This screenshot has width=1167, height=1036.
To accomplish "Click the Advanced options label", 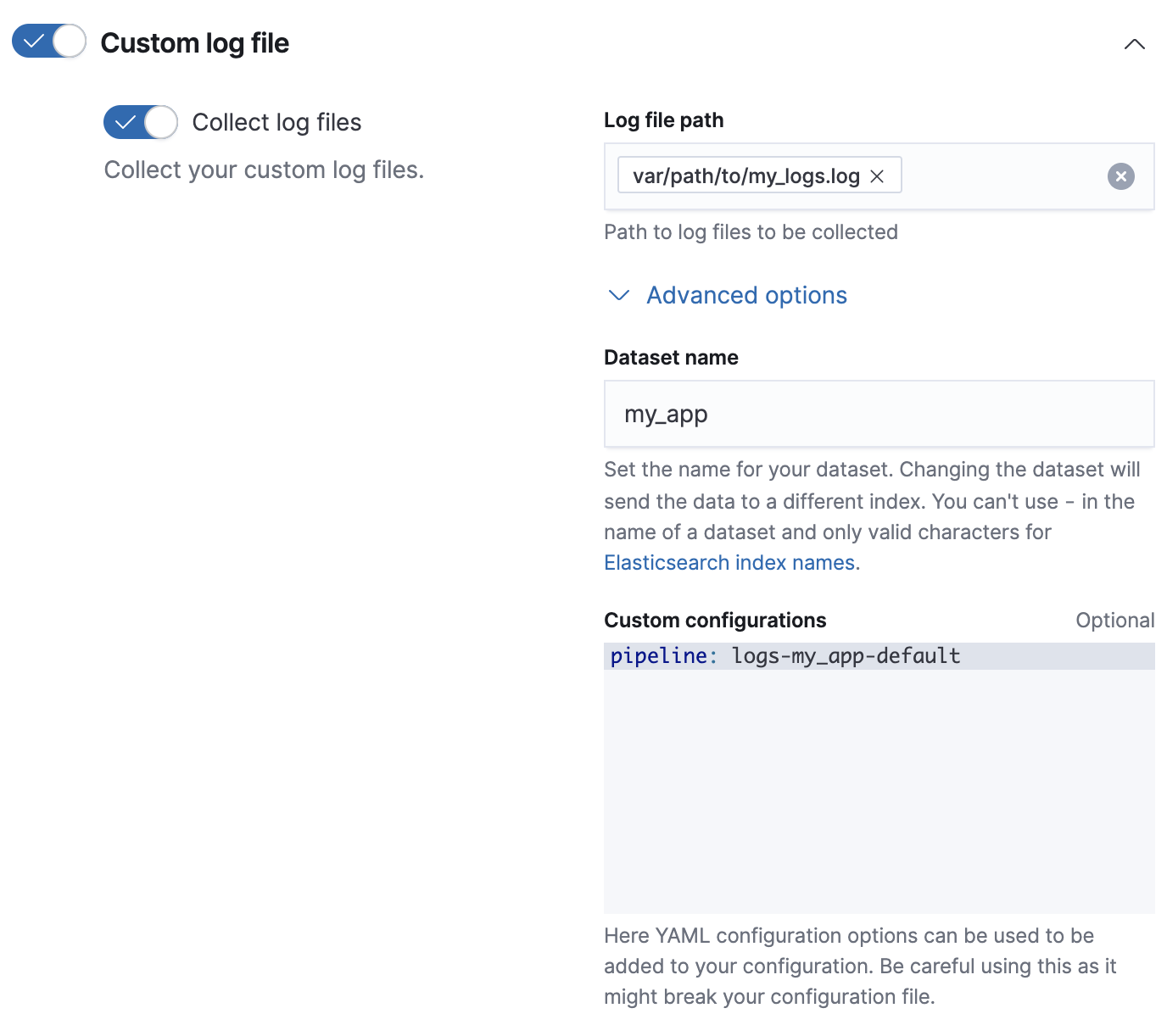I will click(x=746, y=296).
